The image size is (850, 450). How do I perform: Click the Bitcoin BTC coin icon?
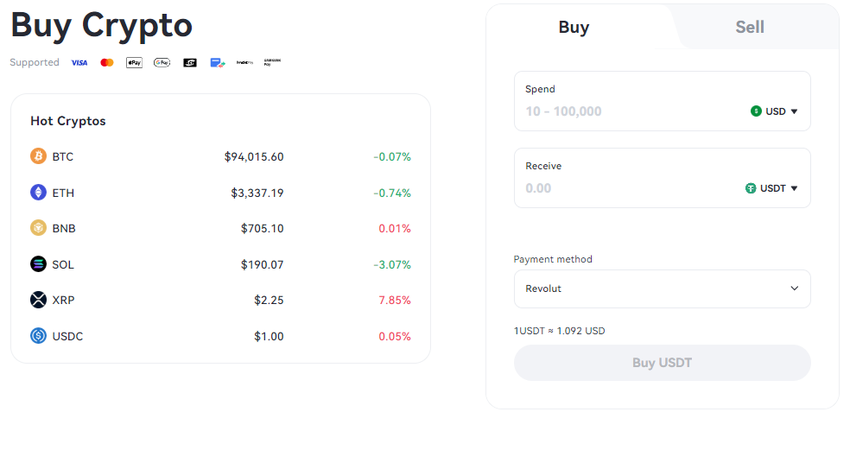[38, 156]
